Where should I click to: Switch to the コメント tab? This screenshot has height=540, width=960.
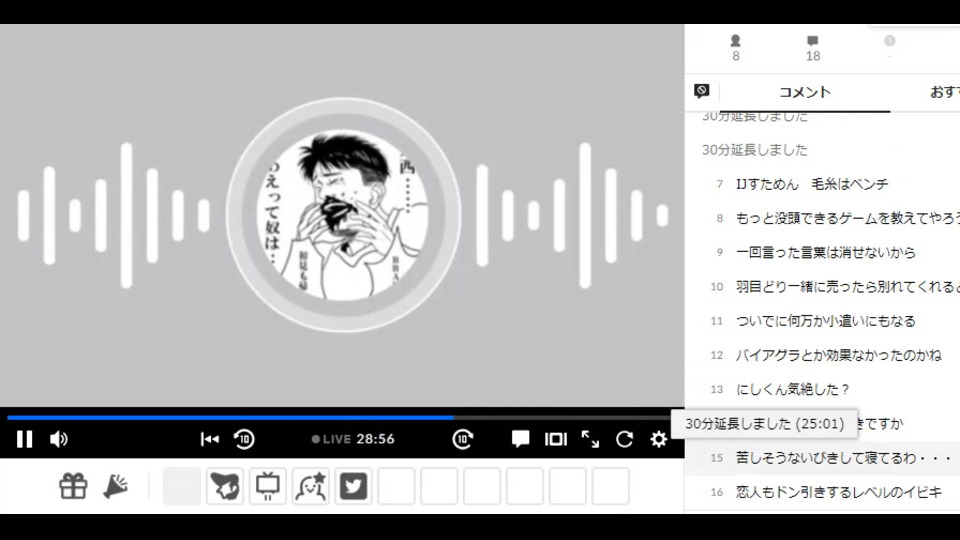[x=804, y=92]
